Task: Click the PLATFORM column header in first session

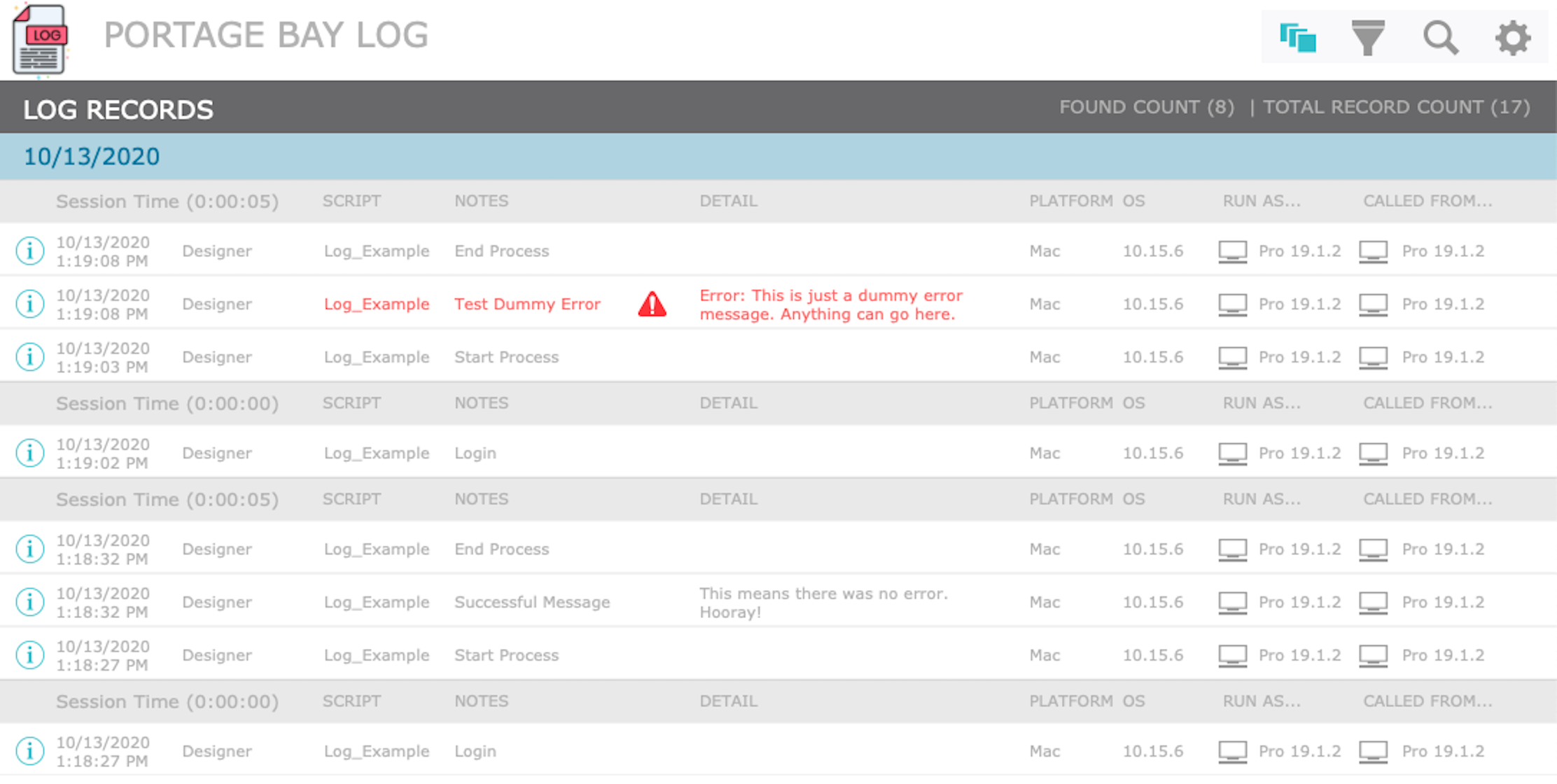Action: (x=1070, y=201)
